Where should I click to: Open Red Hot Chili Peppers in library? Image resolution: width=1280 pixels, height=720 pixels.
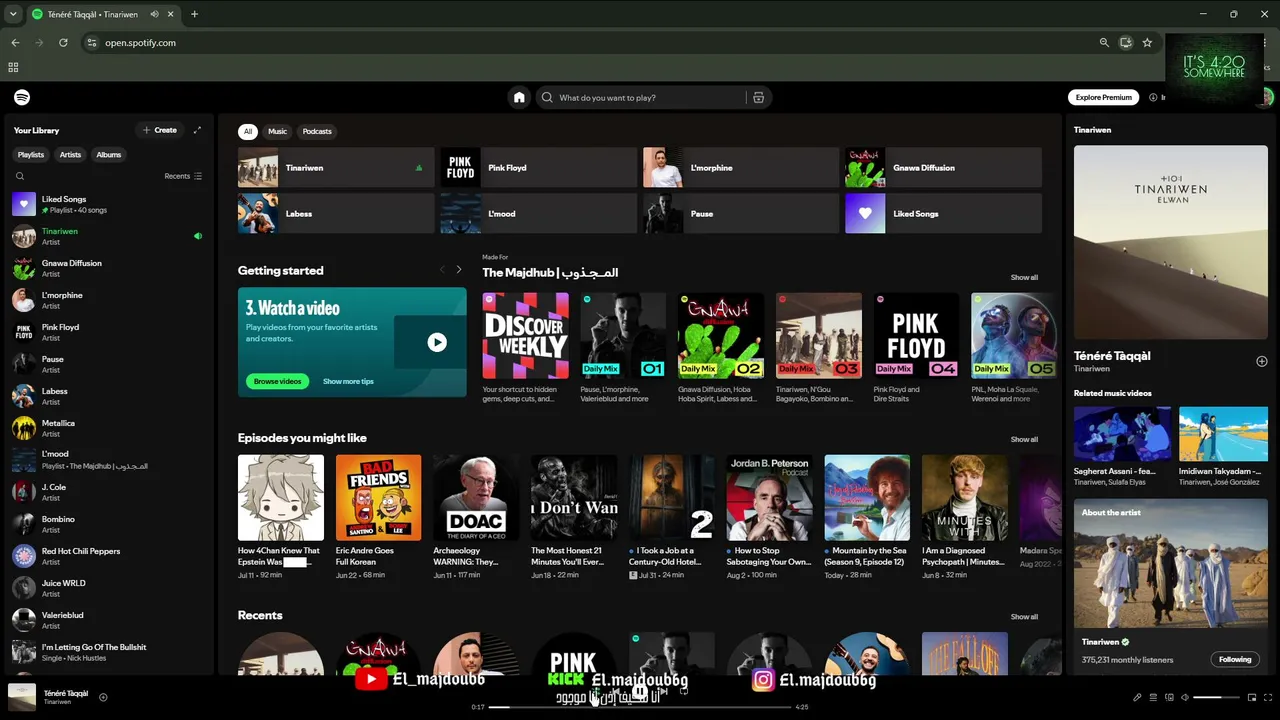point(107,556)
